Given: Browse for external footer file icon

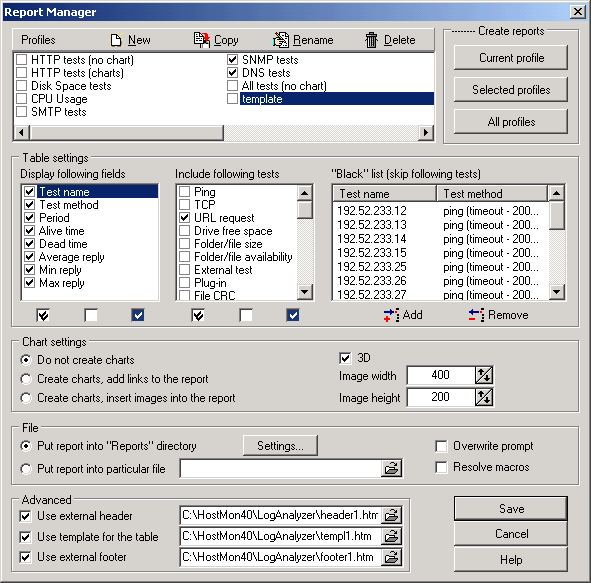Looking at the screenshot, I should pos(391,557).
